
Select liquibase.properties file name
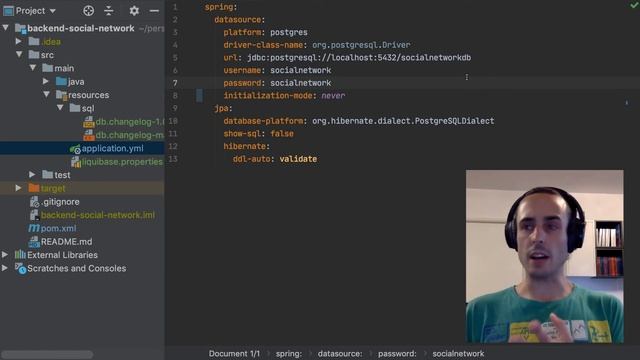(x=122, y=162)
